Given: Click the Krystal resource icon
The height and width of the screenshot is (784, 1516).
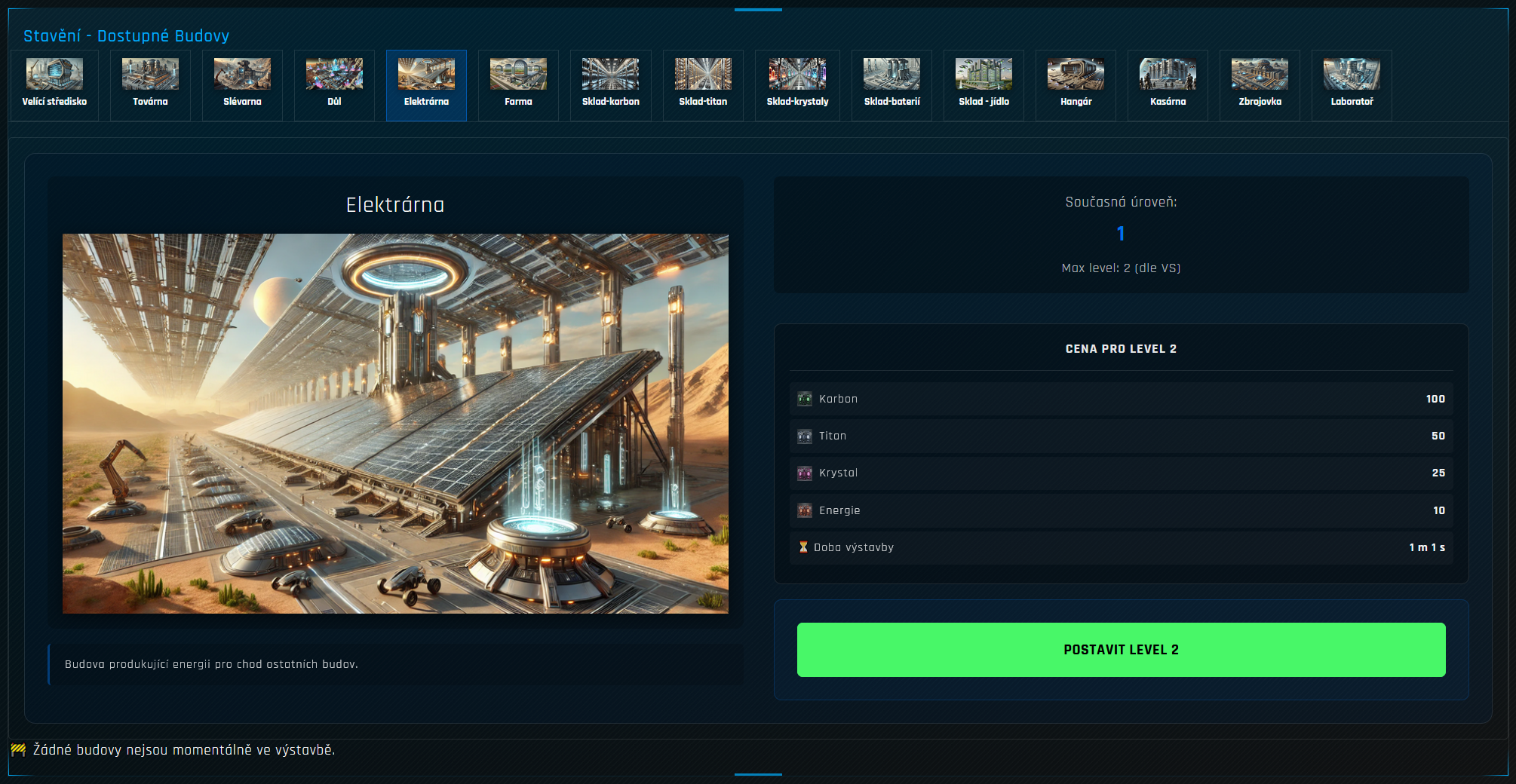Looking at the screenshot, I should click(x=805, y=473).
